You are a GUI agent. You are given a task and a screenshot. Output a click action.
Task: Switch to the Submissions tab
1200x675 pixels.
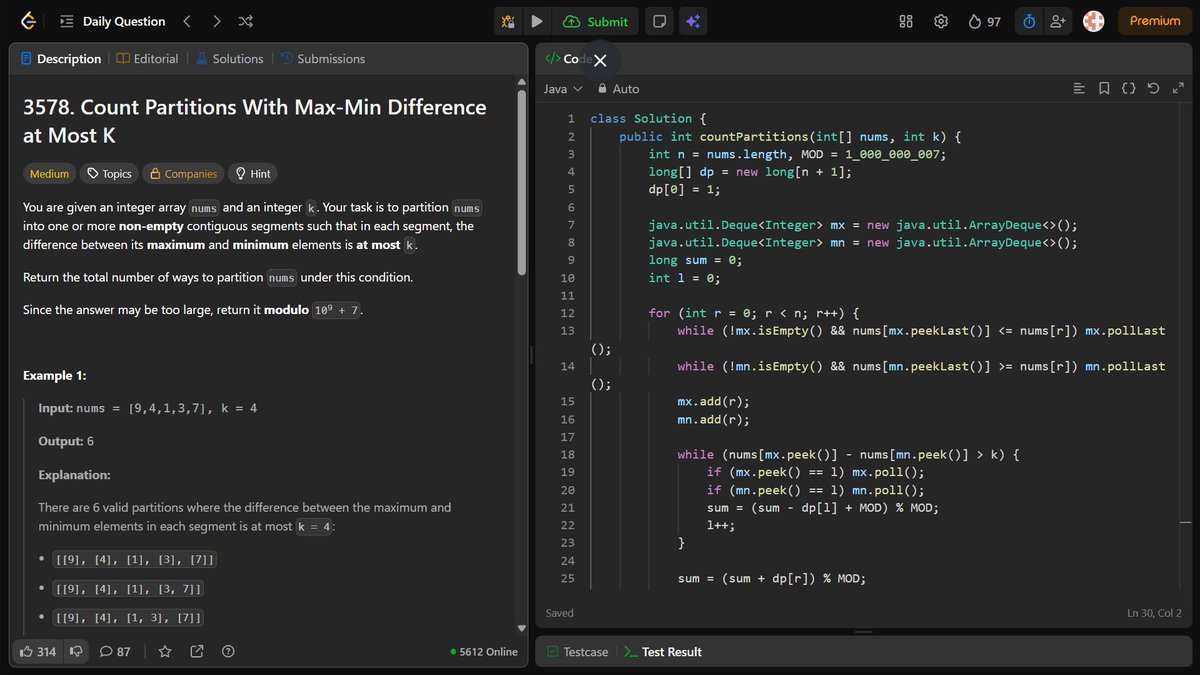pos(322,59)
